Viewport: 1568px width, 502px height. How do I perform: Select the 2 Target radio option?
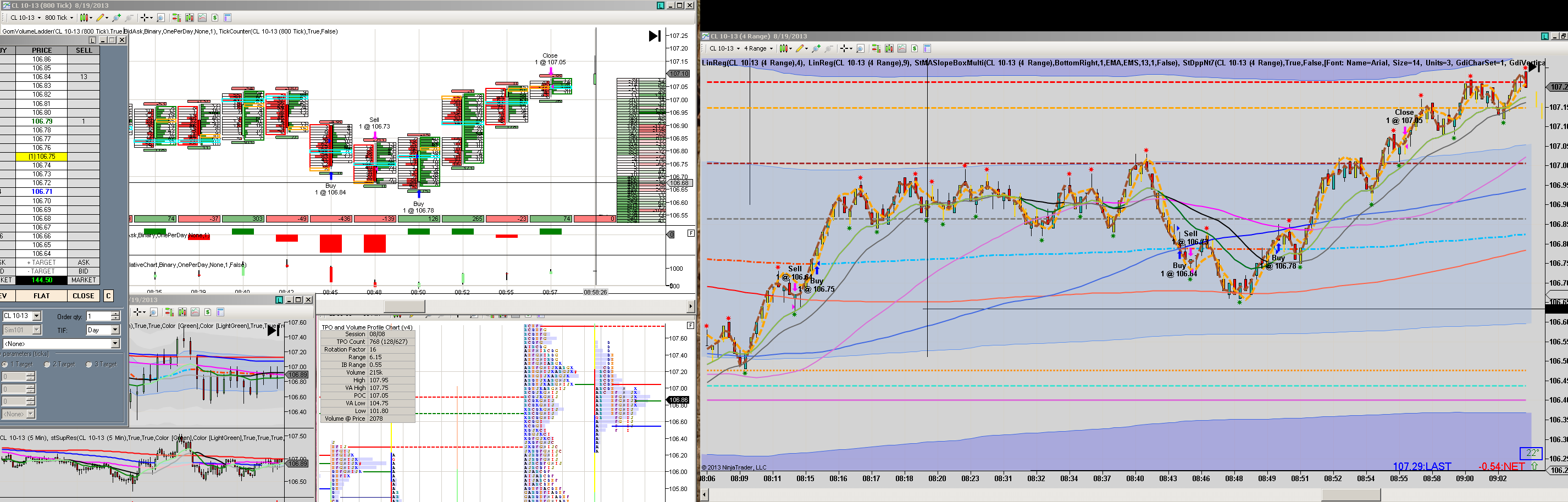47,365
